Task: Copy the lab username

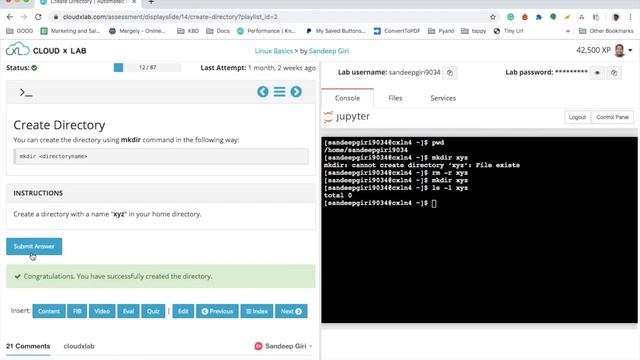Action: [450, 73]
